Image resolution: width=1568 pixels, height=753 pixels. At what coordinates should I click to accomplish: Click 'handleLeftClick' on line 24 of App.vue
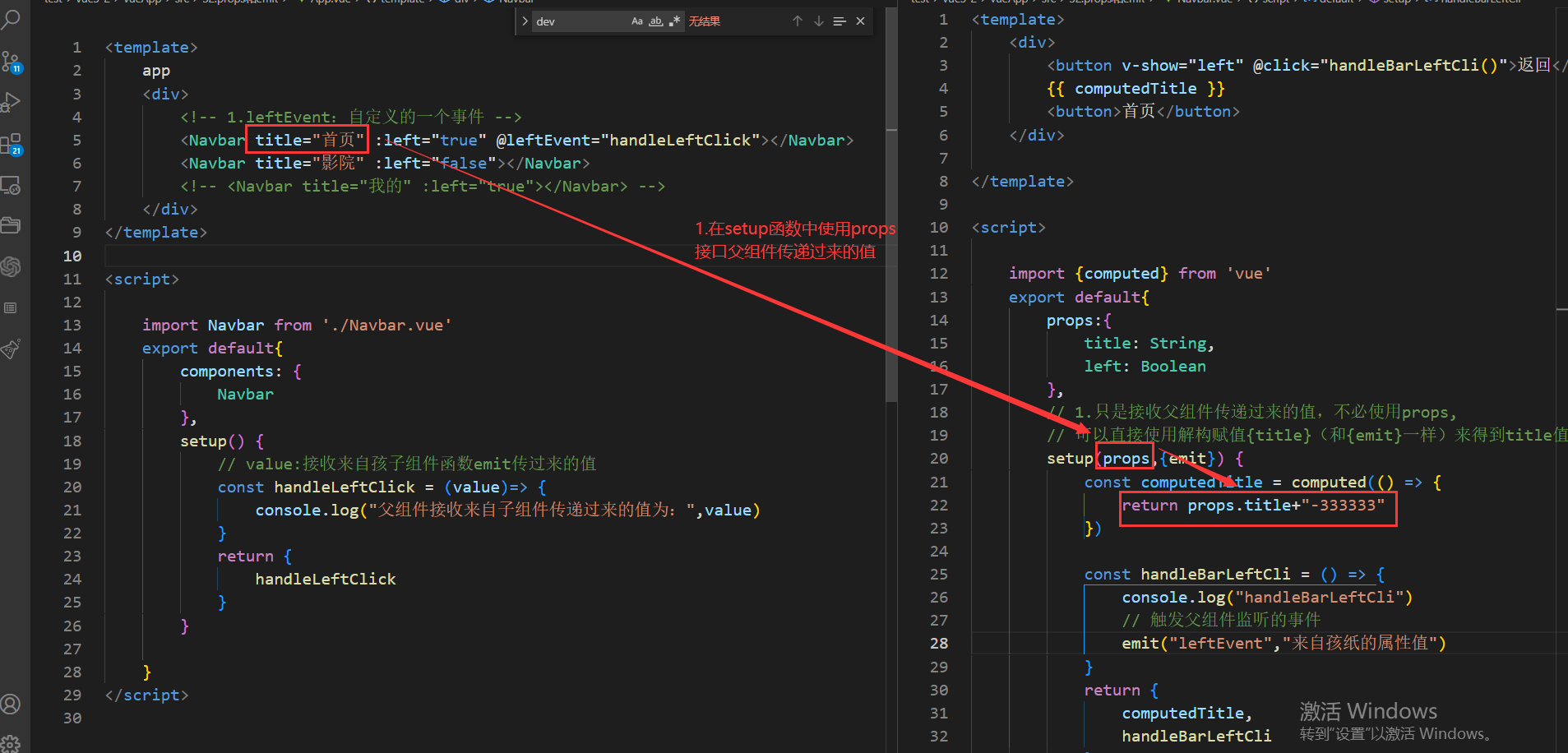326,579
